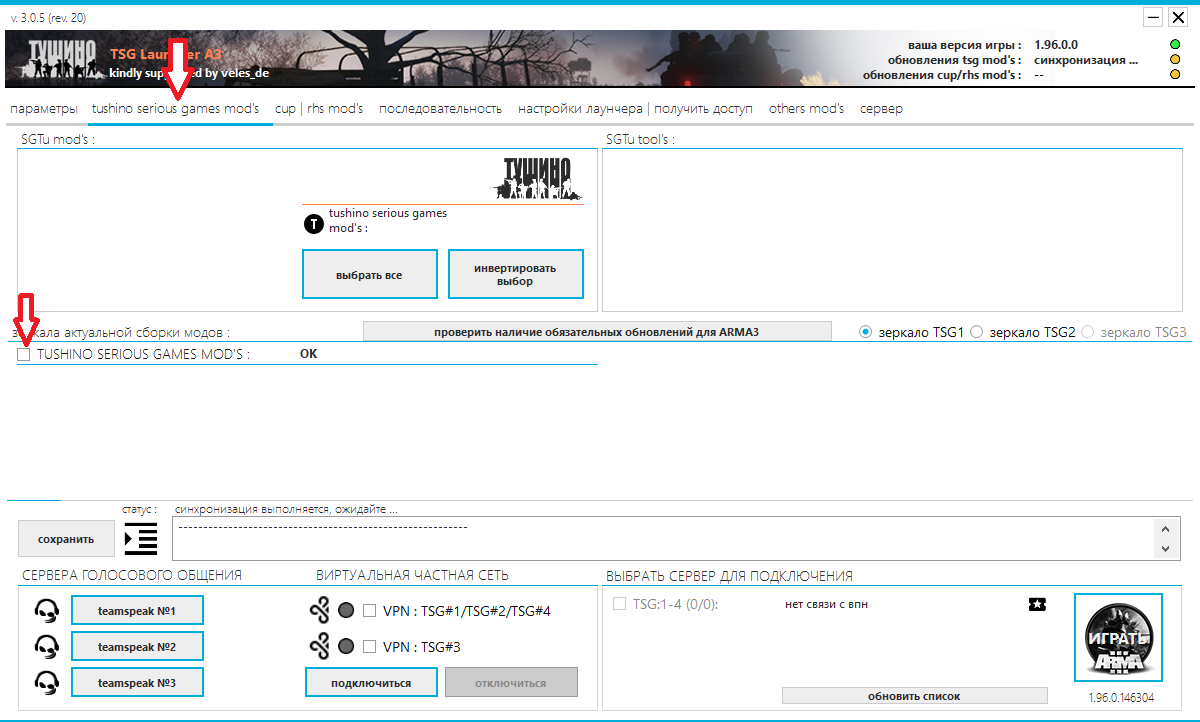
Task: Click the headset icon beside teamspeak №1
Action: 46,610
